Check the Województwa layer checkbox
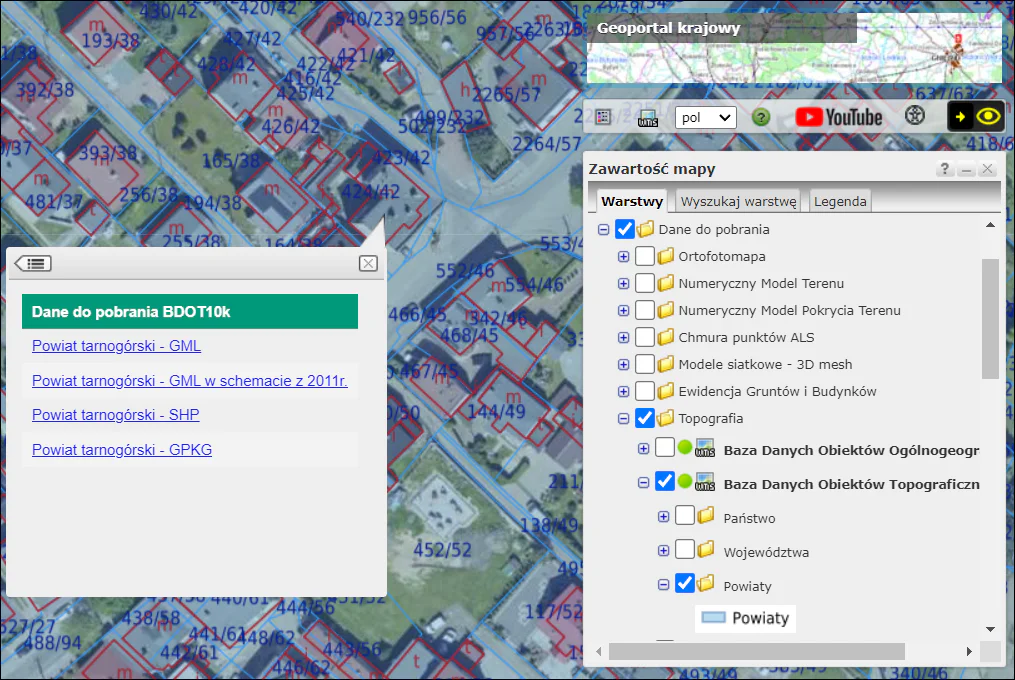The height and width of the screenshot is (680, 1015). point(685,550)
